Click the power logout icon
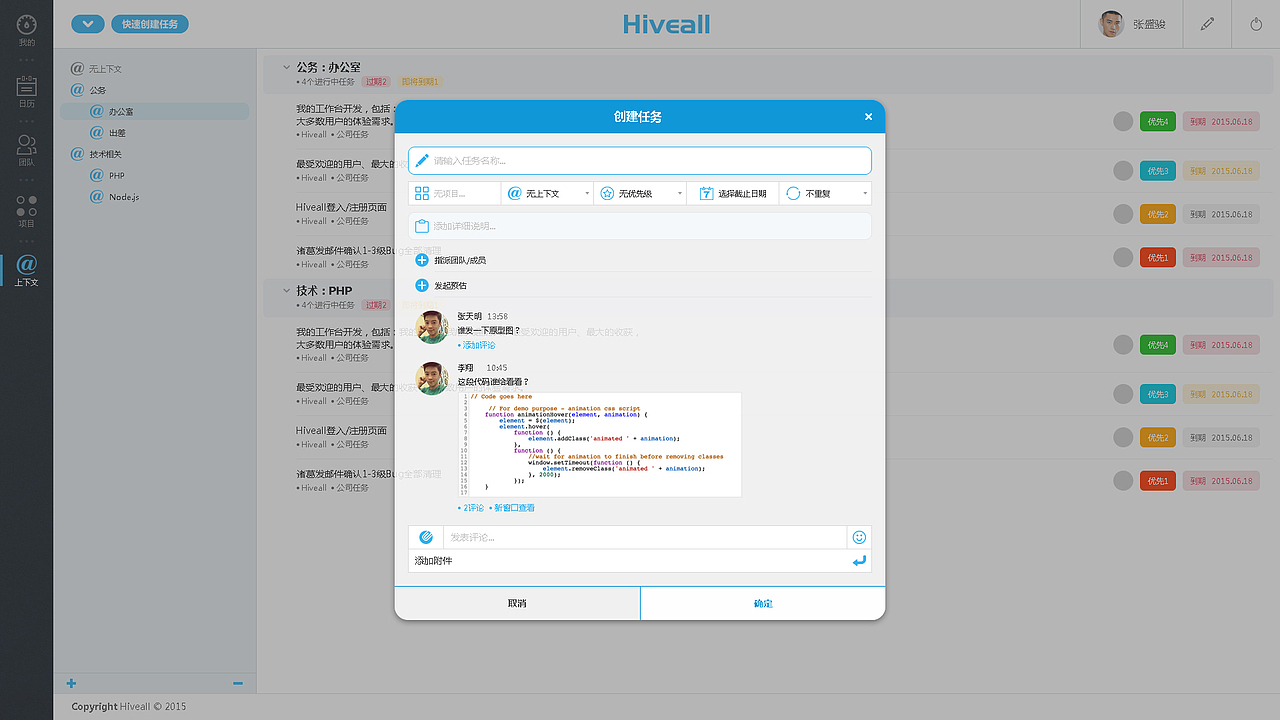This screenshot has width=1280, height=720. (1257, 24)
